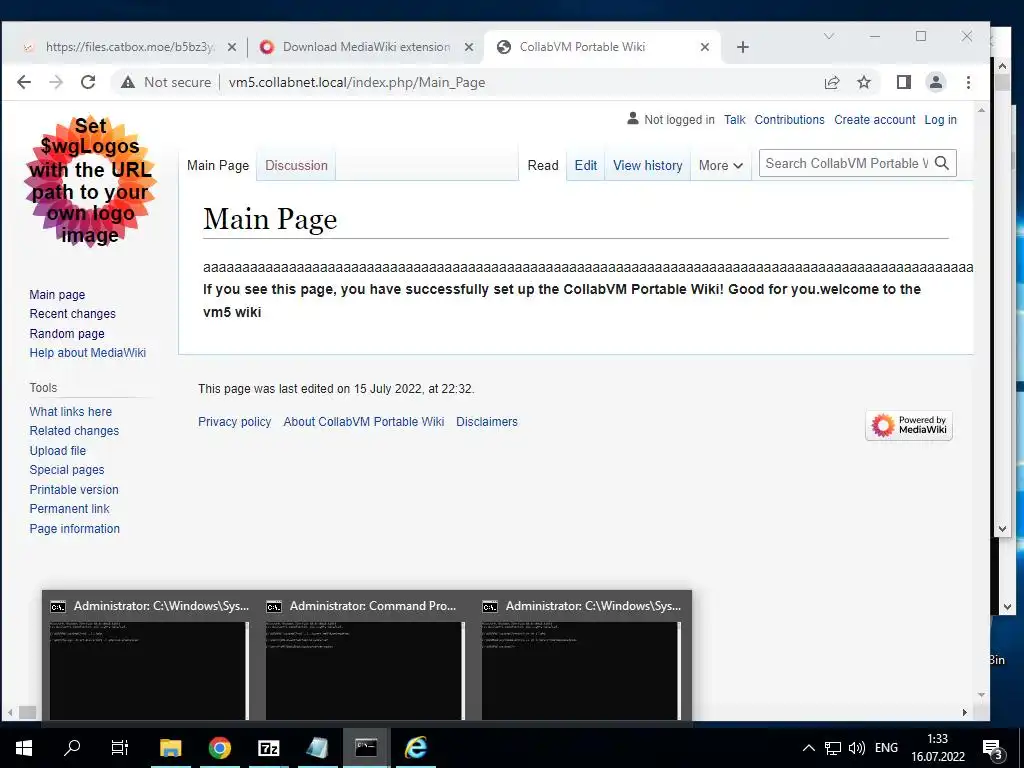Open 7-Zip from the taskbar
This screenshot has height=768, width=1024.
[x=268, y=748]
